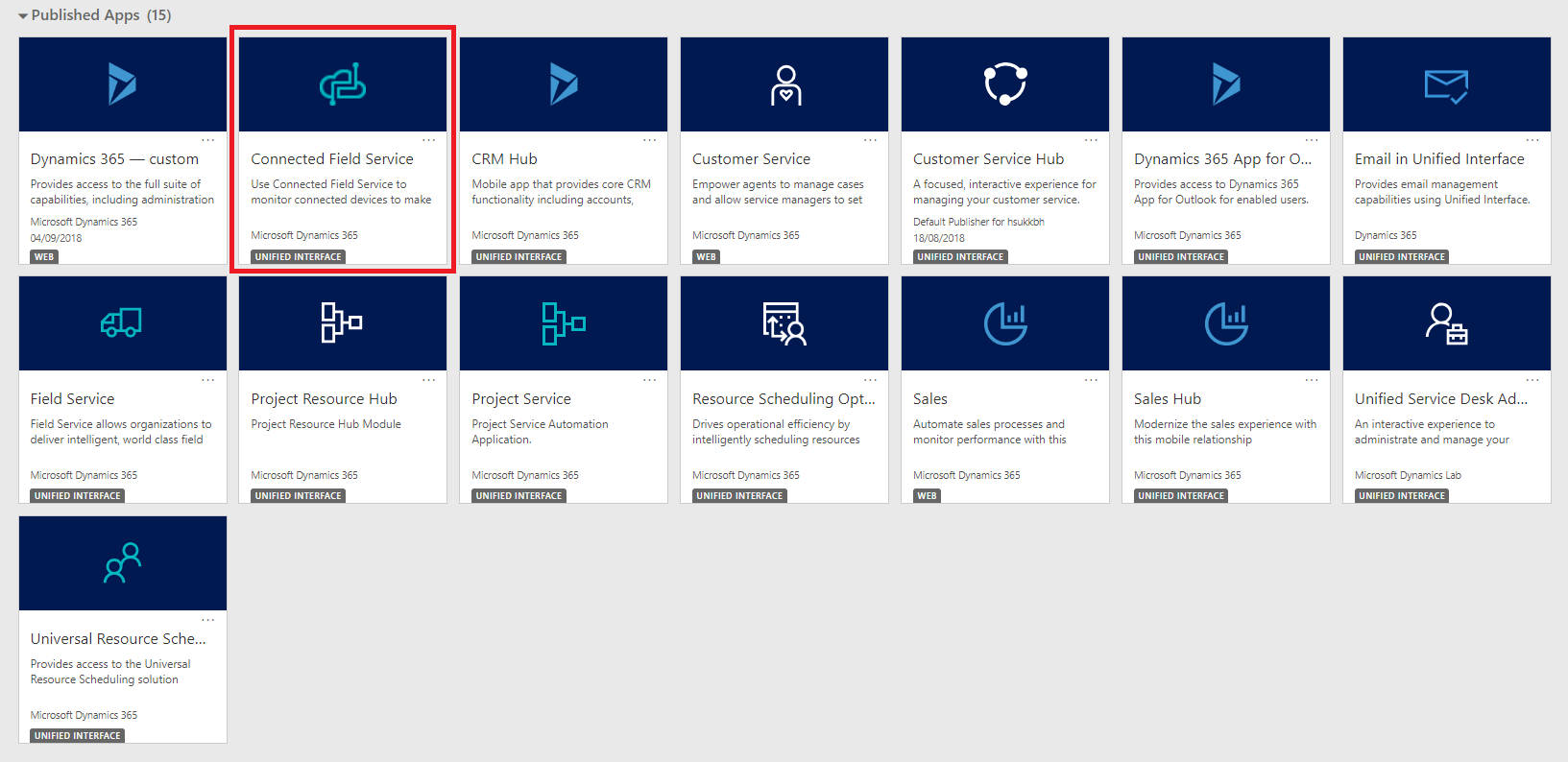Viewport: 1568px width, 762px height.
Task: Open more options for Dynamics 365 App for Outlook
Action: coord(1312,140)
